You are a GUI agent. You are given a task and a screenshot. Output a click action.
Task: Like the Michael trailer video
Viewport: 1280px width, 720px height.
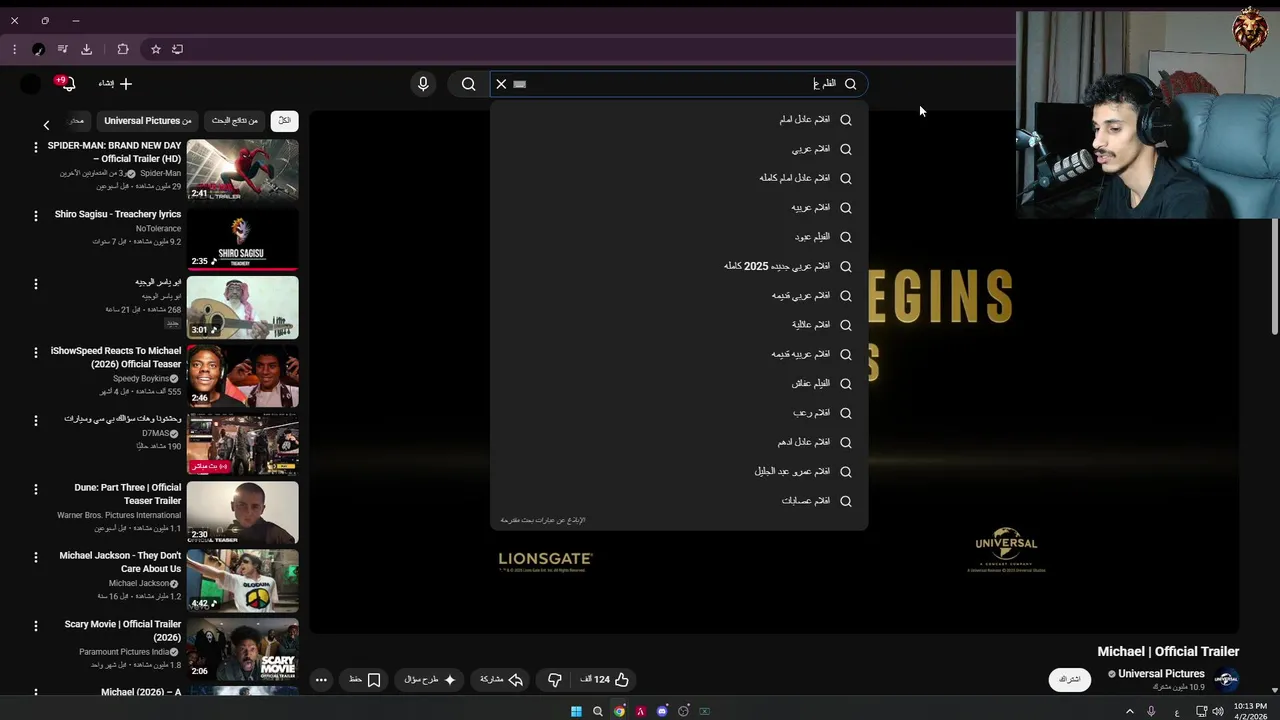coord(605,680)
